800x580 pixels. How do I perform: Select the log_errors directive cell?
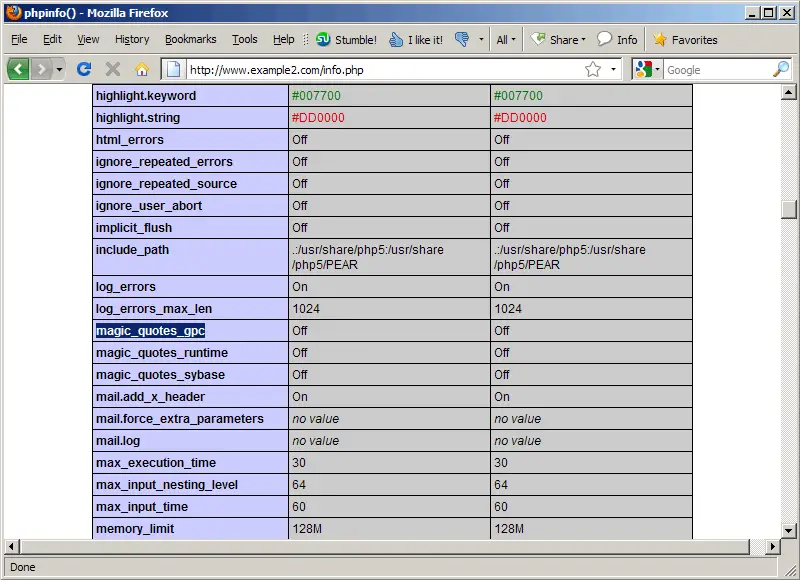point(190,287)
